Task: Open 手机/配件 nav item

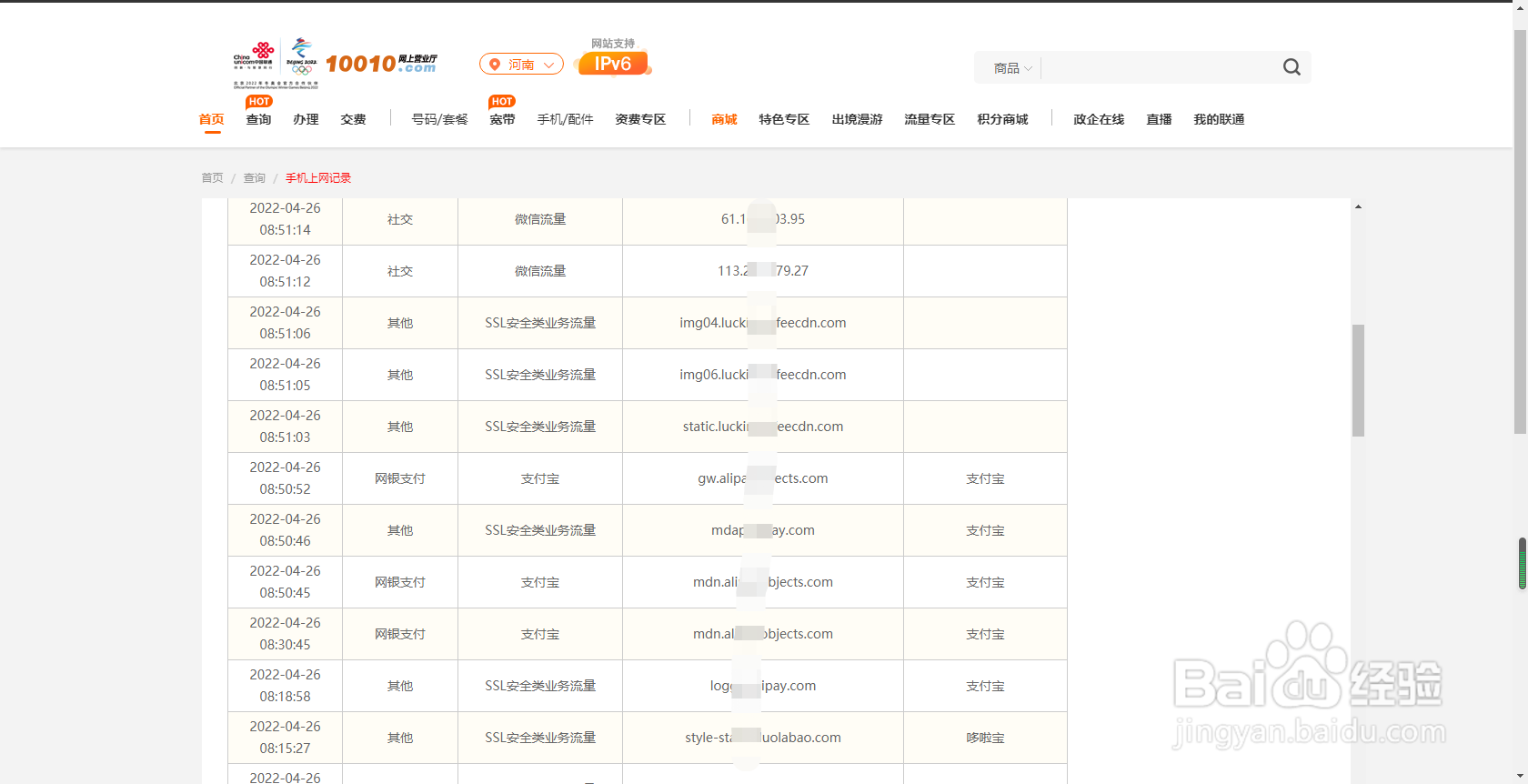Action: [x=565, y=119]
